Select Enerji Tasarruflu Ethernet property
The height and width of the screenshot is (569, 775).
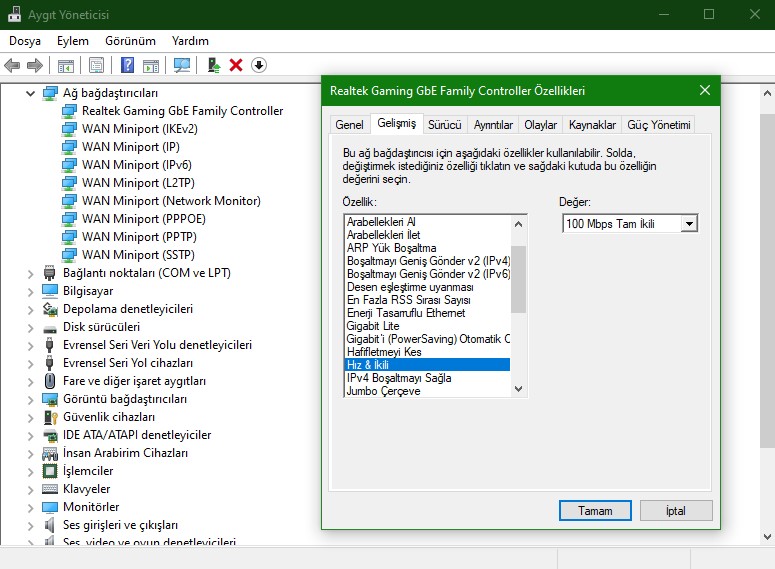[x=428, y=313]
